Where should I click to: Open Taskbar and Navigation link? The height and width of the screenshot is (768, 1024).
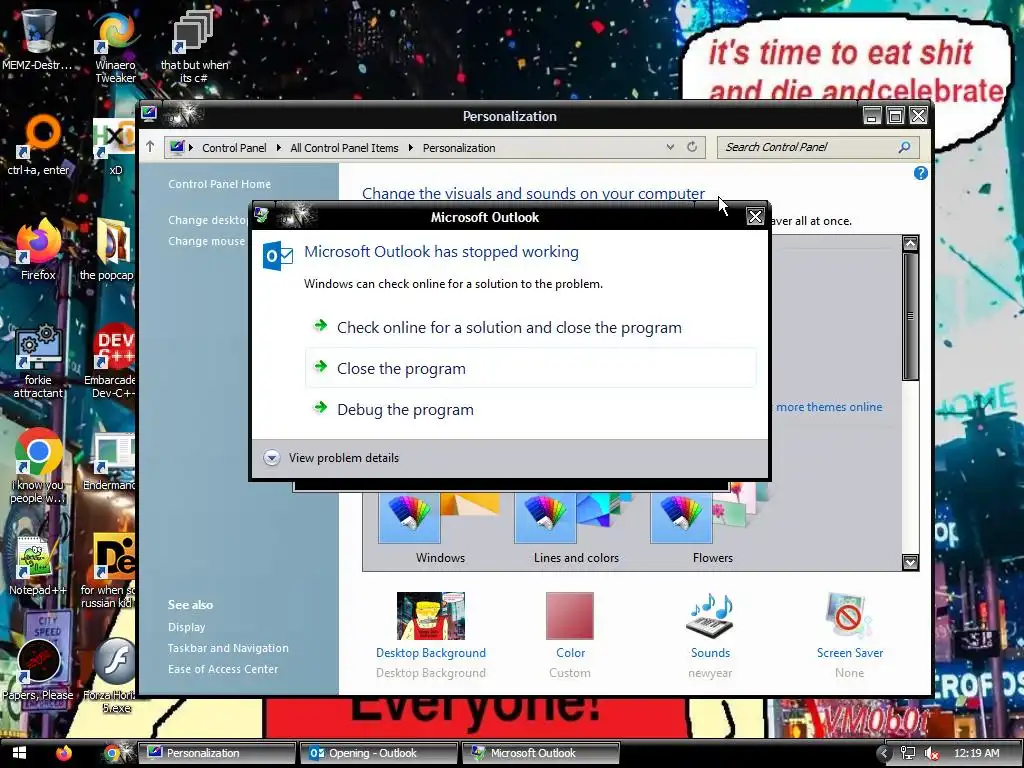click(228, 648)
